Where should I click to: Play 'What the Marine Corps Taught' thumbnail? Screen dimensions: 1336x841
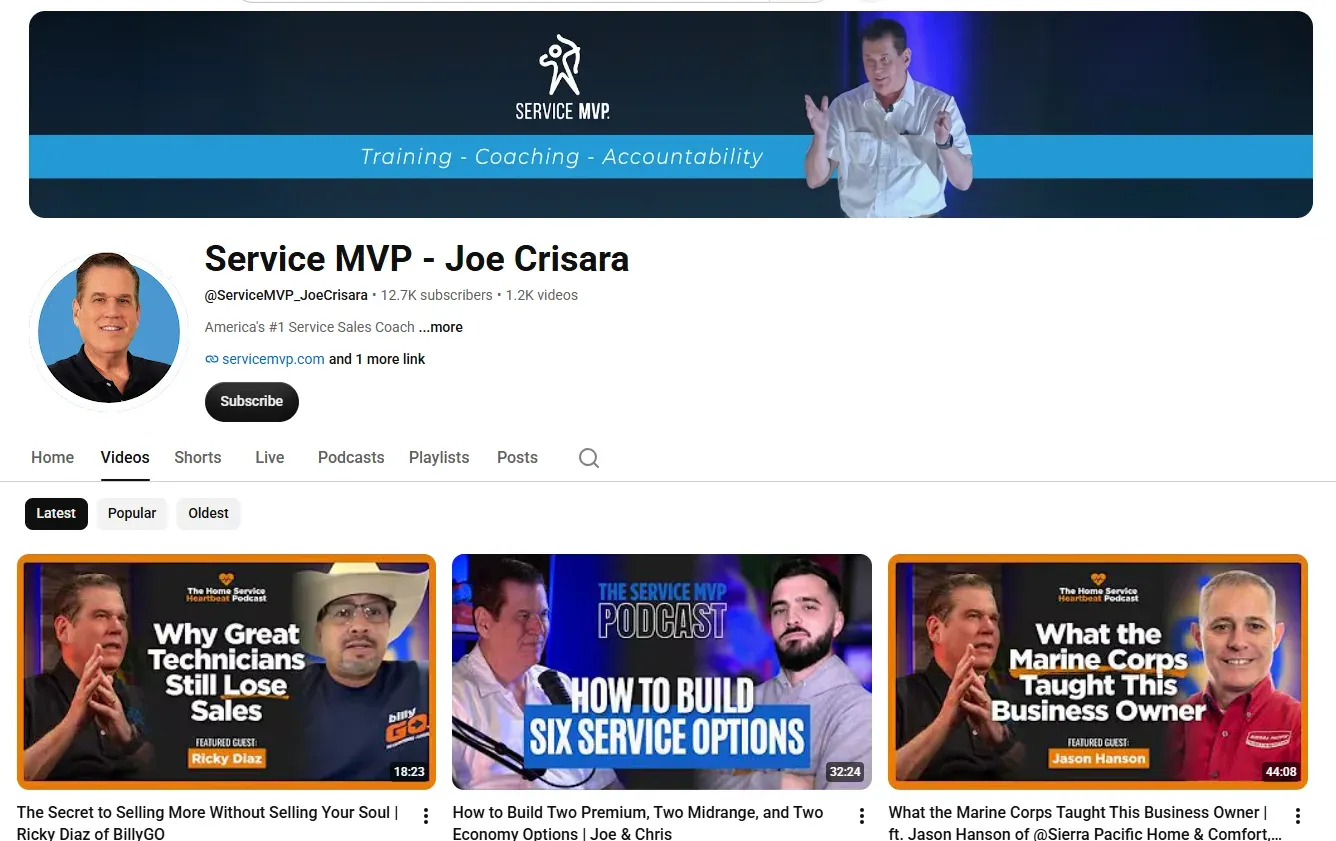pyautogui.click(x=1098, y=672)
